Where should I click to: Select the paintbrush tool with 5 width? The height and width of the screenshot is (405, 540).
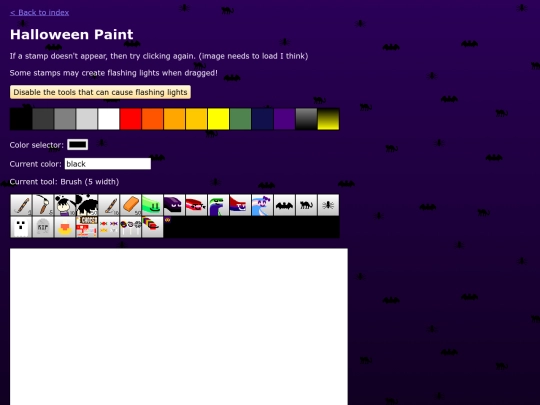click(43, 205)
